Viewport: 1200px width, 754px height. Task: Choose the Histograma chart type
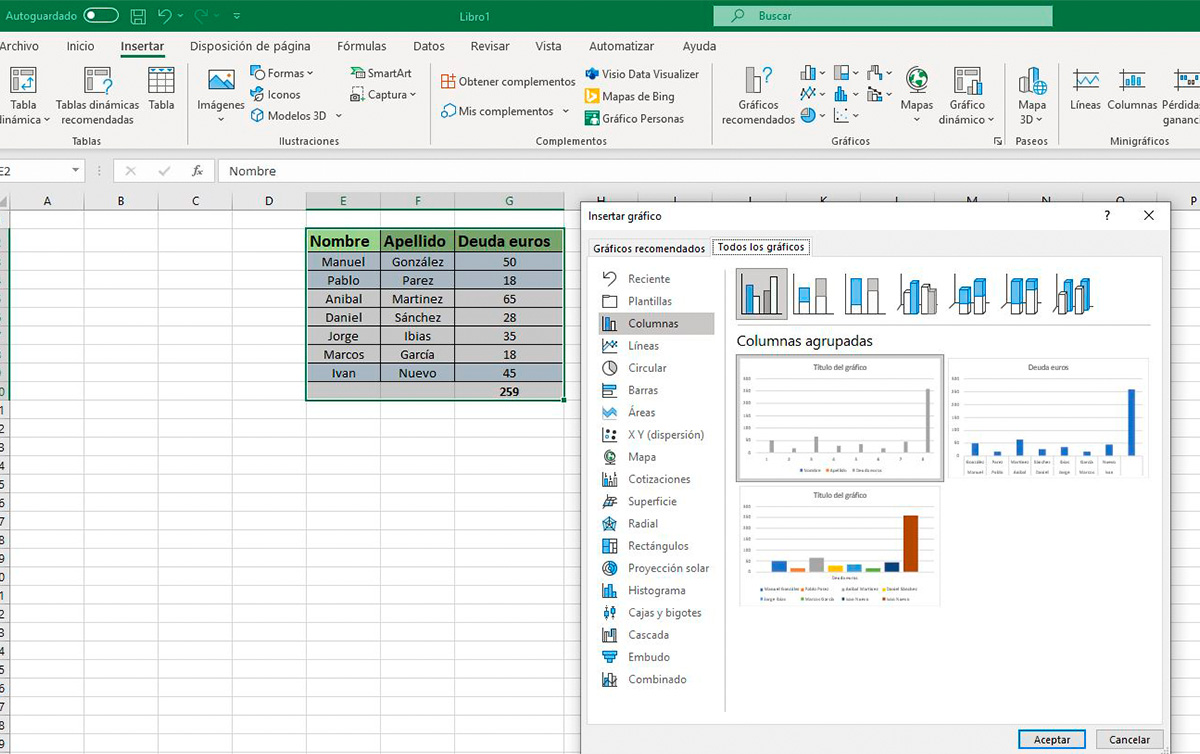click(656, 590)
